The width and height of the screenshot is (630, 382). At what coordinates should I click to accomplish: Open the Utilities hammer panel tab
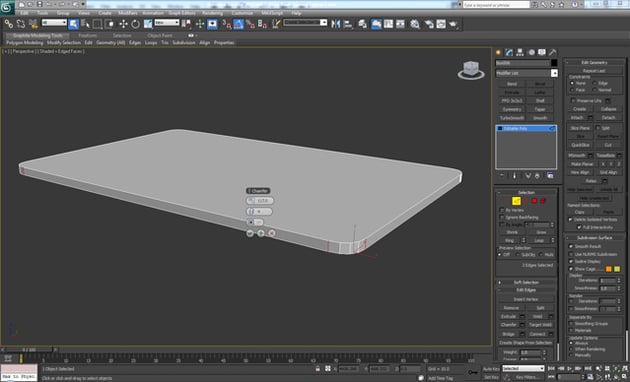click(x=553, y=52)
